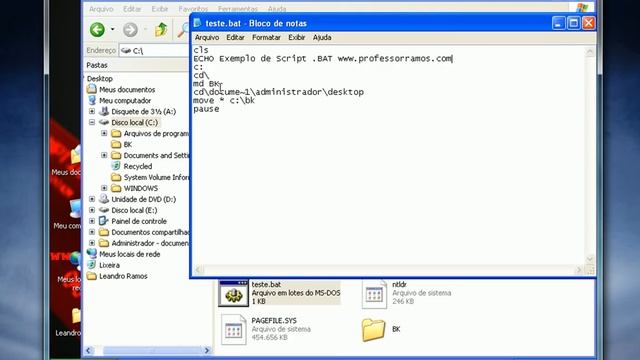Expand Arquivos de programas folder node
Image resolution: width=640 pixels, height=360 pixels.
click(104, 133)
